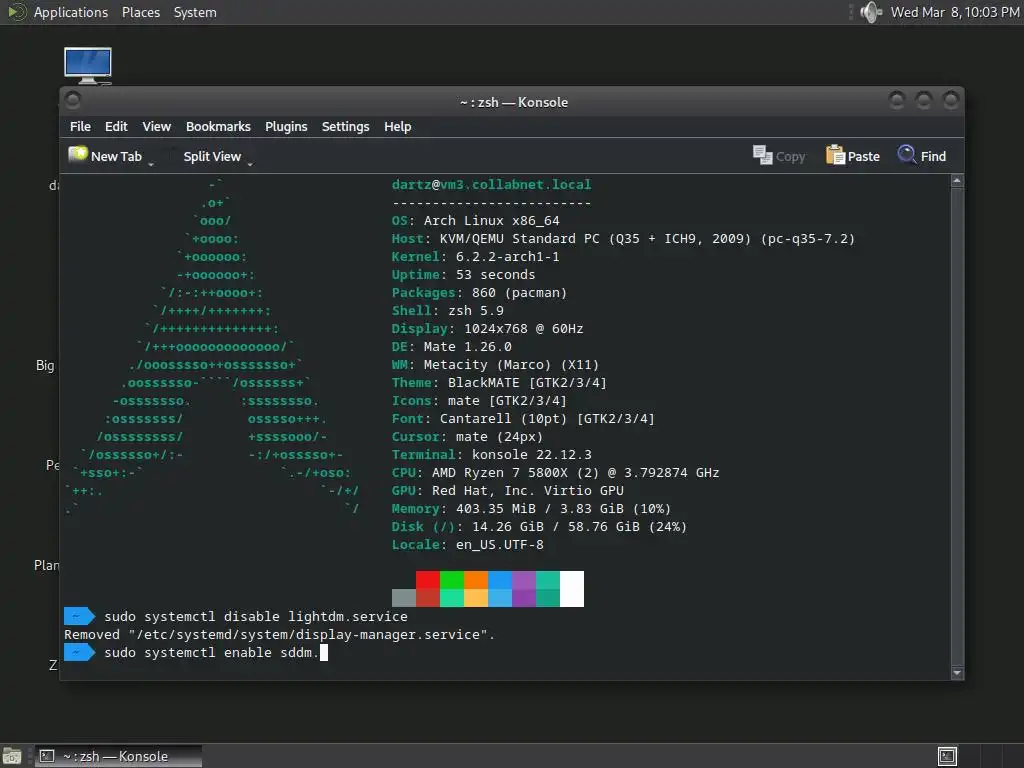Image resolution: width=1024 pixels, height=768 pixels.
Task: Click the 'CPU: AMD Ryzen 7 5800X' line
Action: click(x=555, y=473)
